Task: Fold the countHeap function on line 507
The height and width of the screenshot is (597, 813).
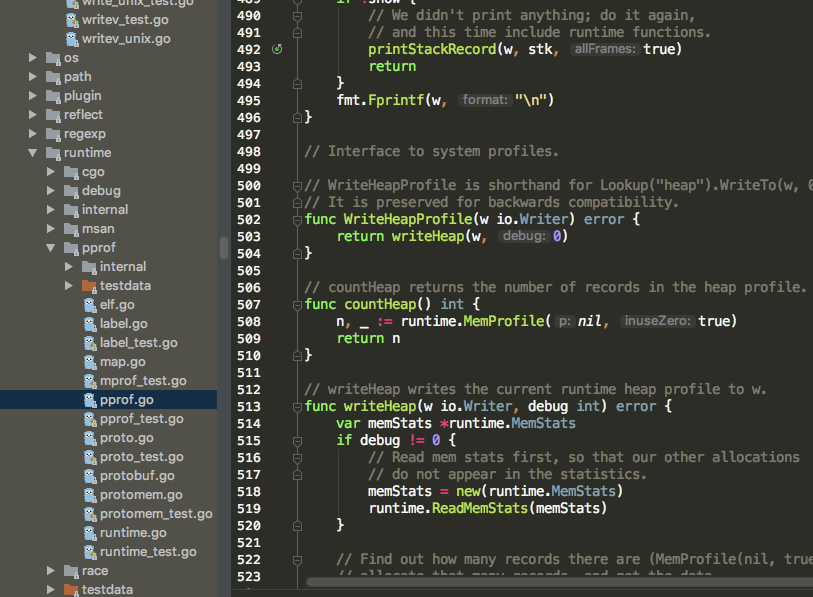Action: pyautogui.click(x=297, y=305)
